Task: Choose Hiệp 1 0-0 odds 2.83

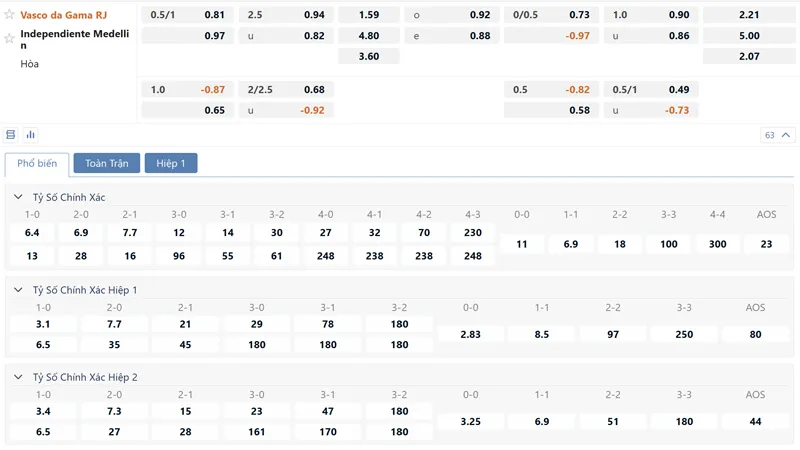Action: [x=470, y=334]
